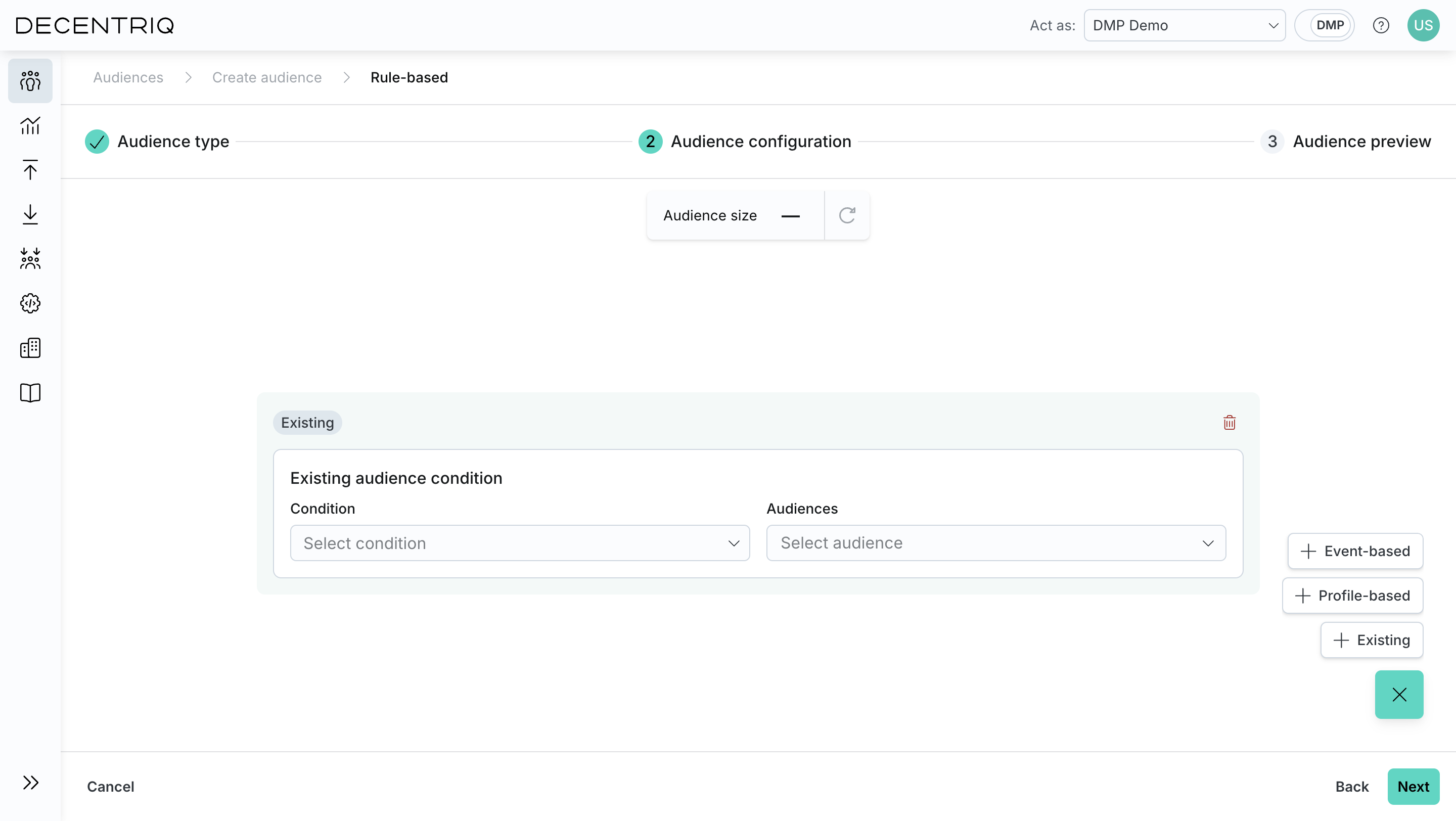
Task: Click the upload arrow sidebar icon
Action: pos(30,169)
